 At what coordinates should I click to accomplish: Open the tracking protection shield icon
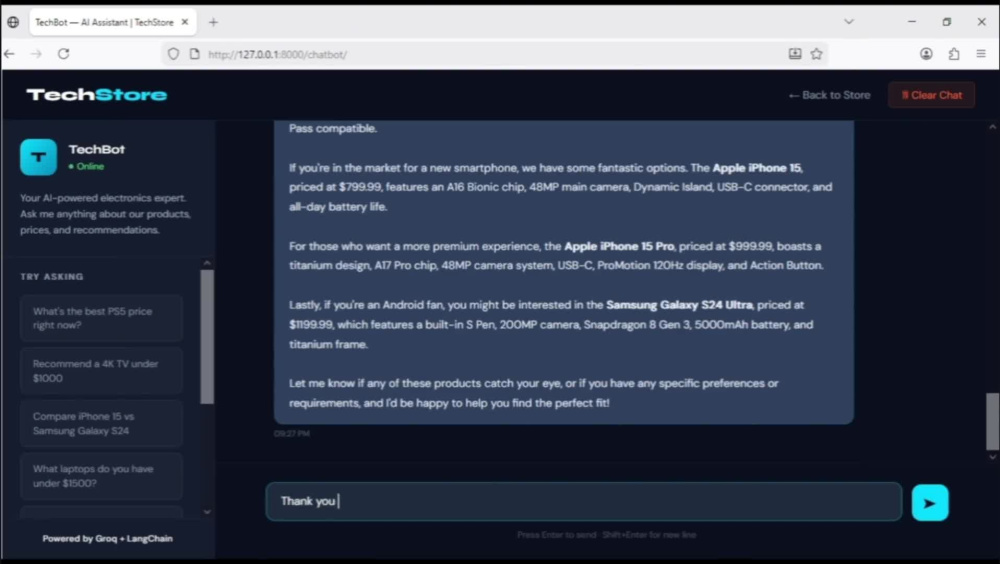pyautogui.click(x=173, y=54)
